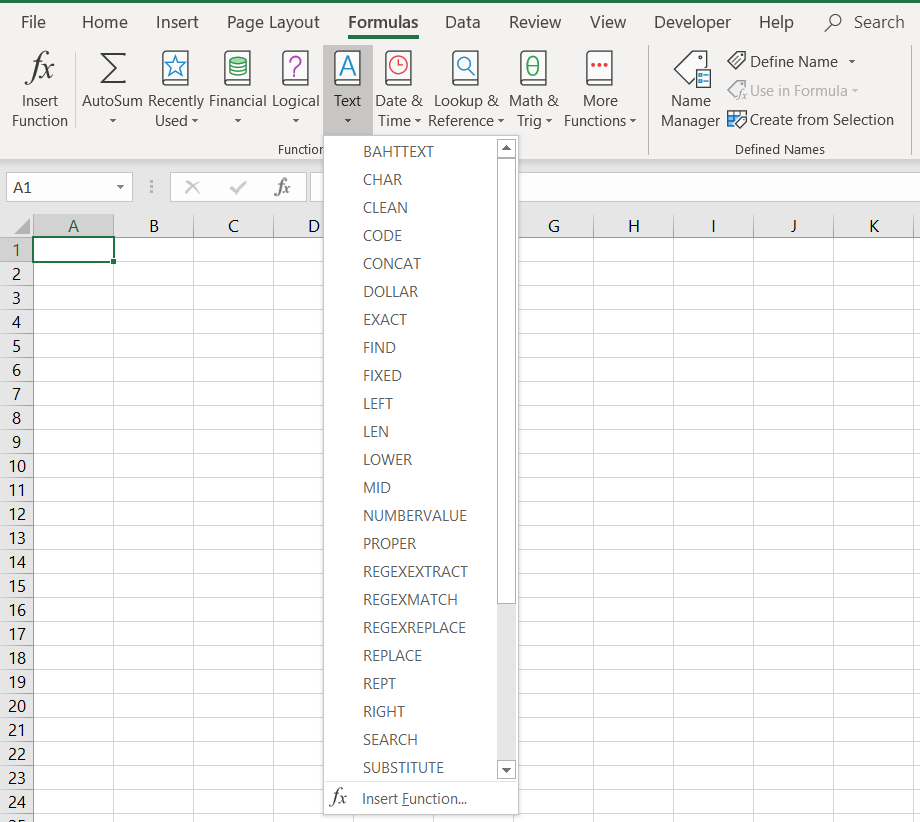Image resolution: width=920 pixels, height=822 pixels.
Task: Click the Create from Selection icon
Action: (x=736, y=120)
